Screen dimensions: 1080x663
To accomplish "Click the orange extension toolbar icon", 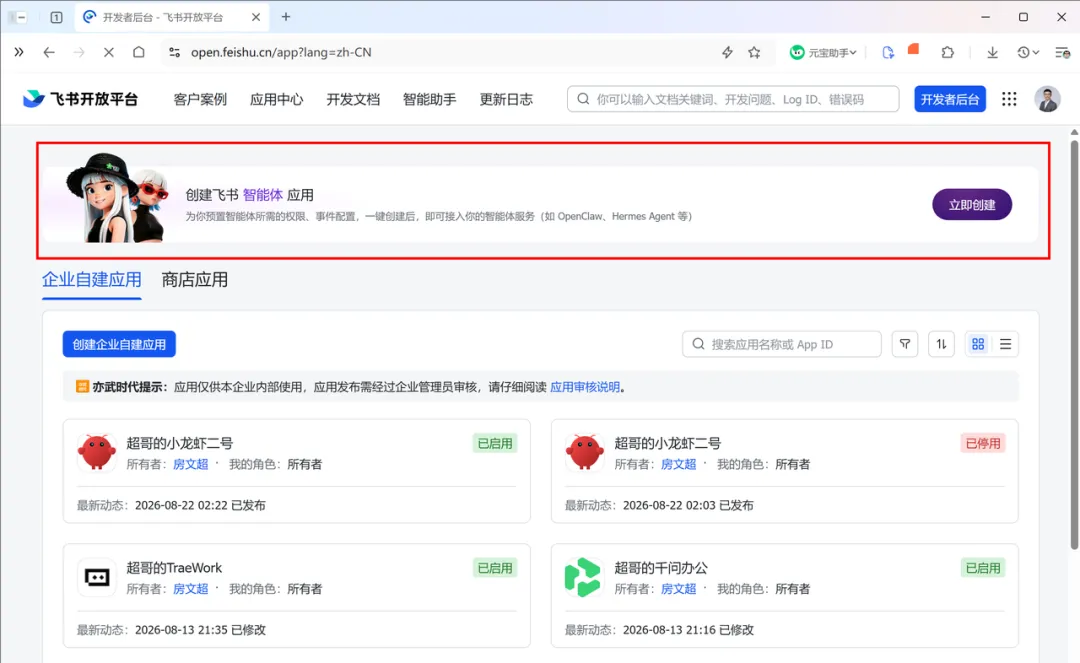I will (914, 50).
